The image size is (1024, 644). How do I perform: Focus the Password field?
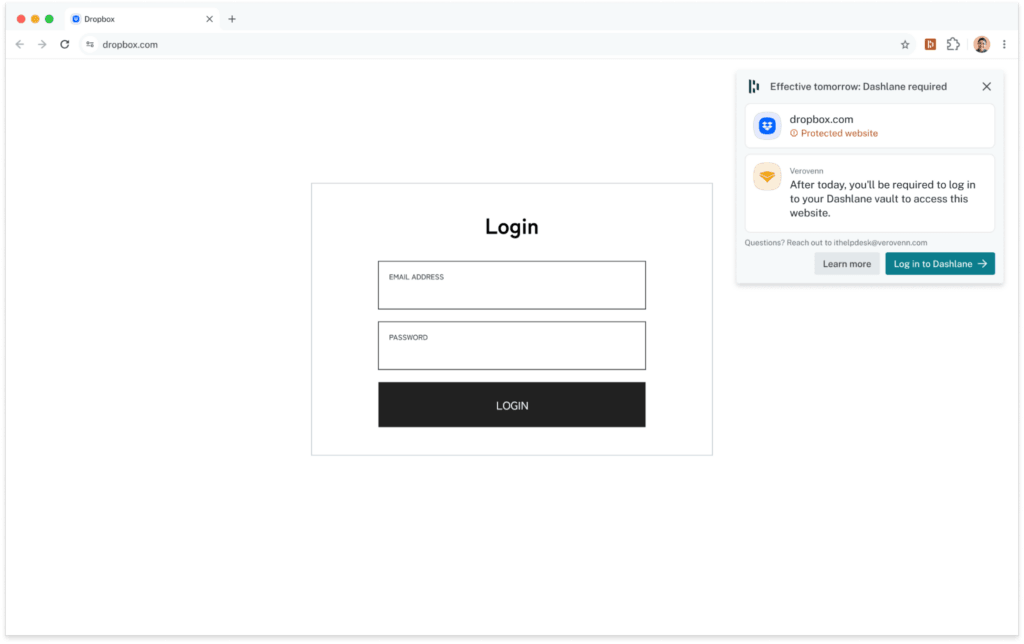pyautogui.click(x=511, y=346)
